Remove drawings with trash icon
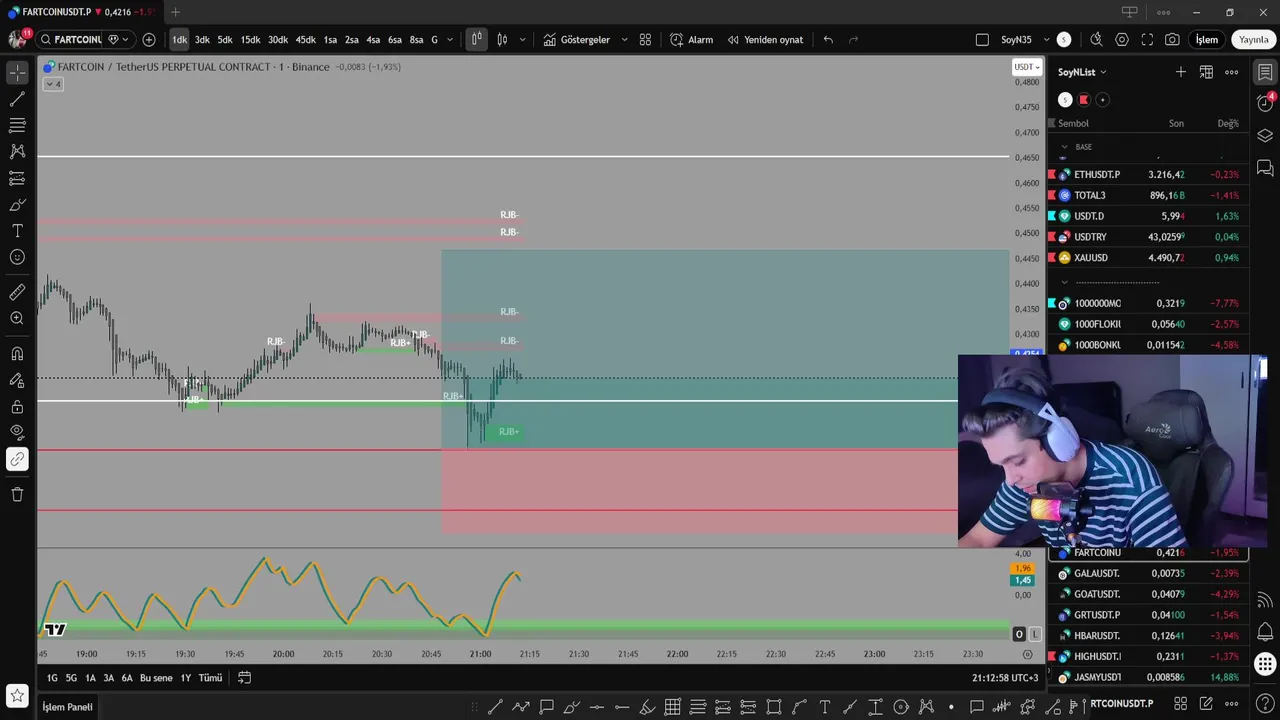The height and width of the screenshot is (720, 1280). tap(17, 494)
